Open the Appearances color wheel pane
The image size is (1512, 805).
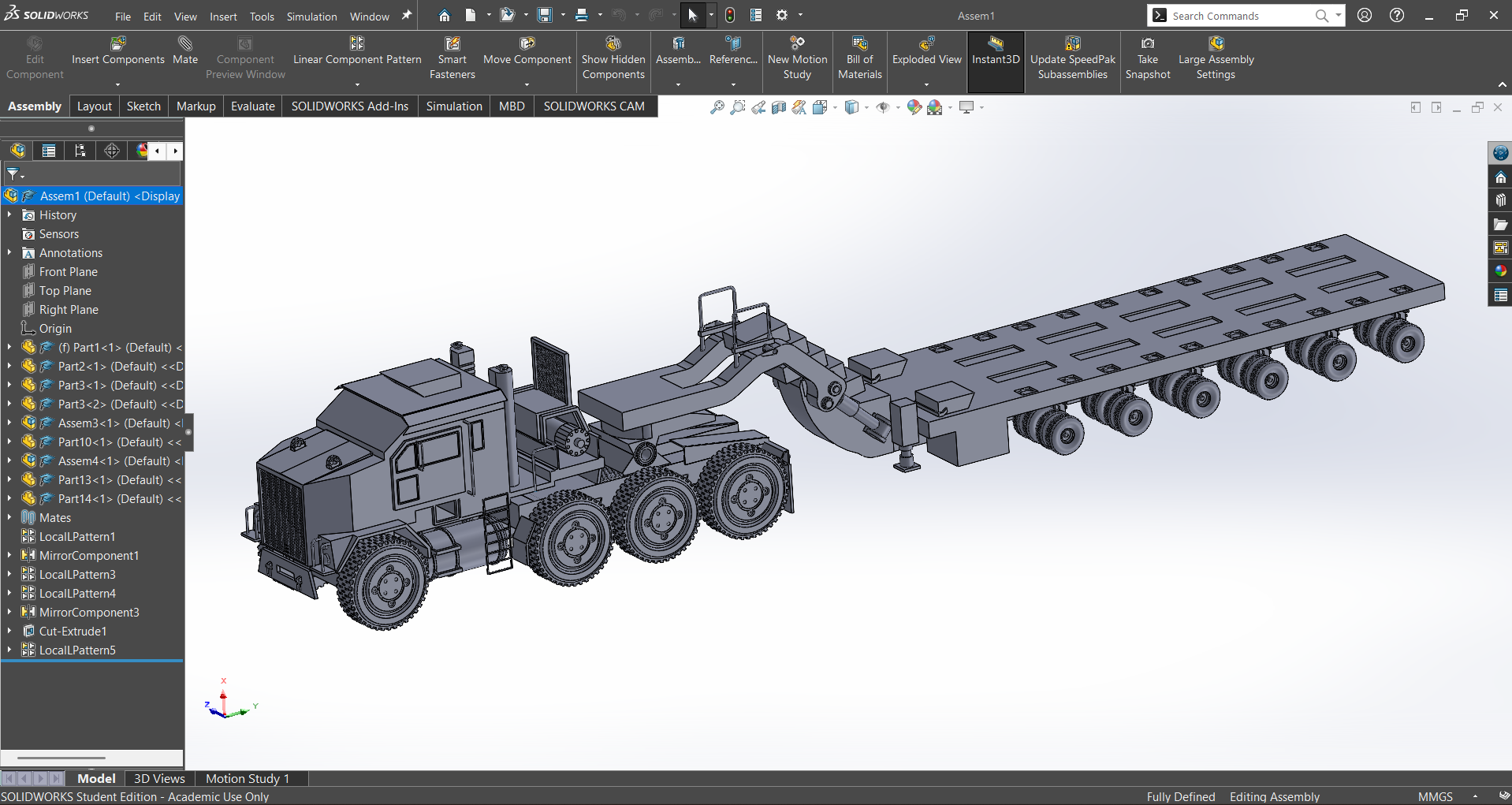[x=1500, y=271]
